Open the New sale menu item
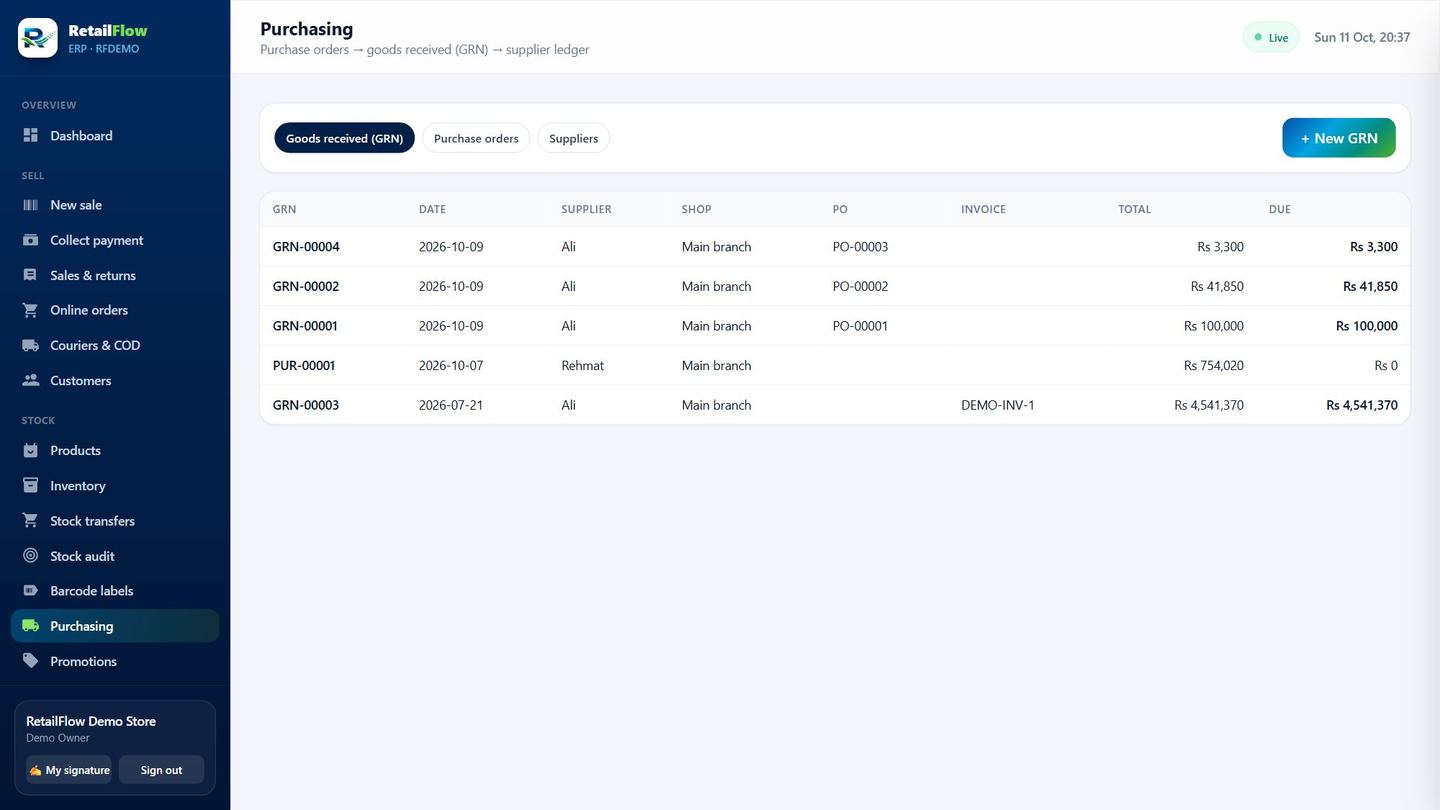 click(115, 205)
